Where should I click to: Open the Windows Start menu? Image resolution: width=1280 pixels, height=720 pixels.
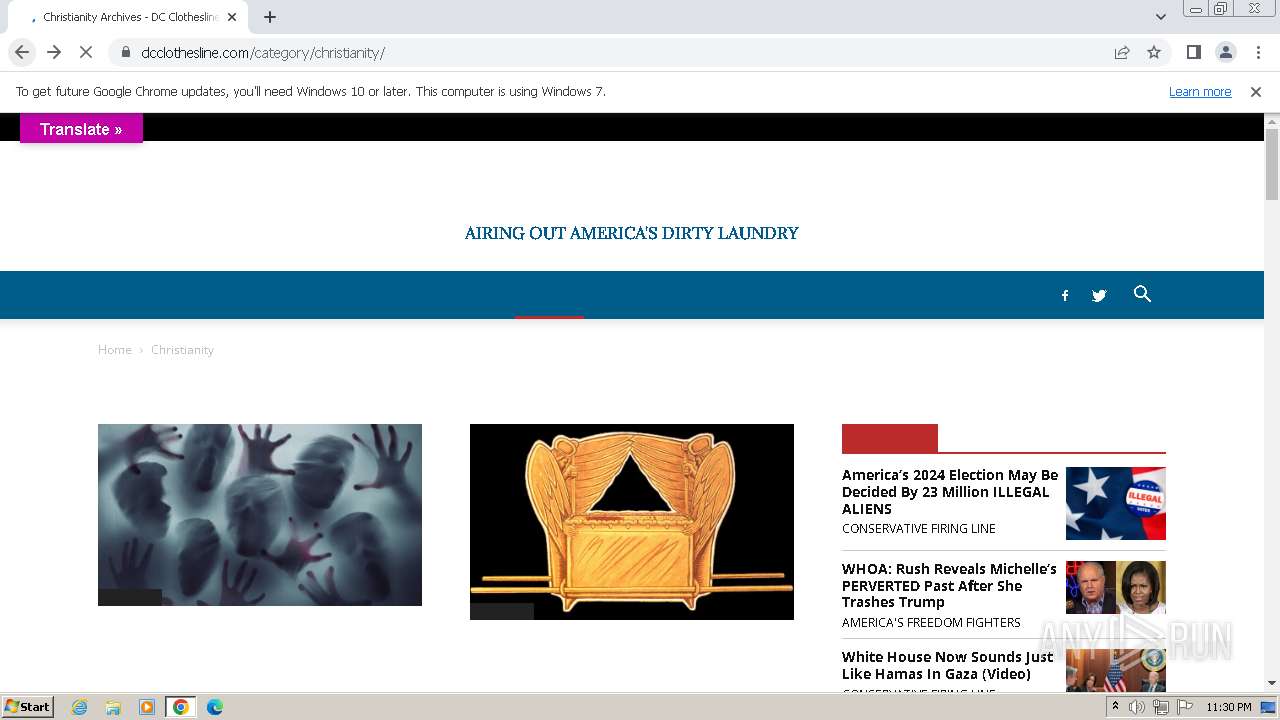coord(28,706)
